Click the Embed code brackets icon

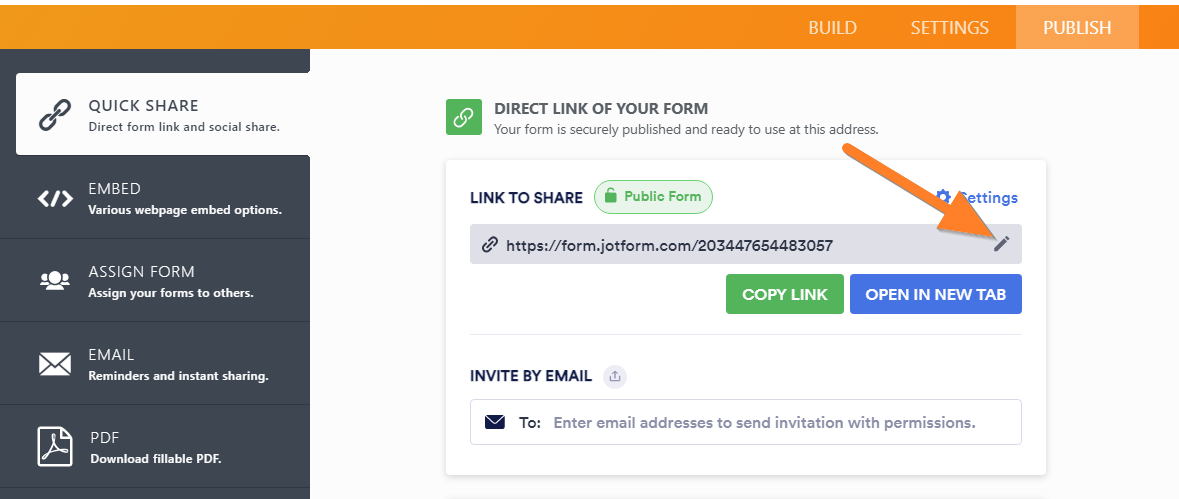55,198
